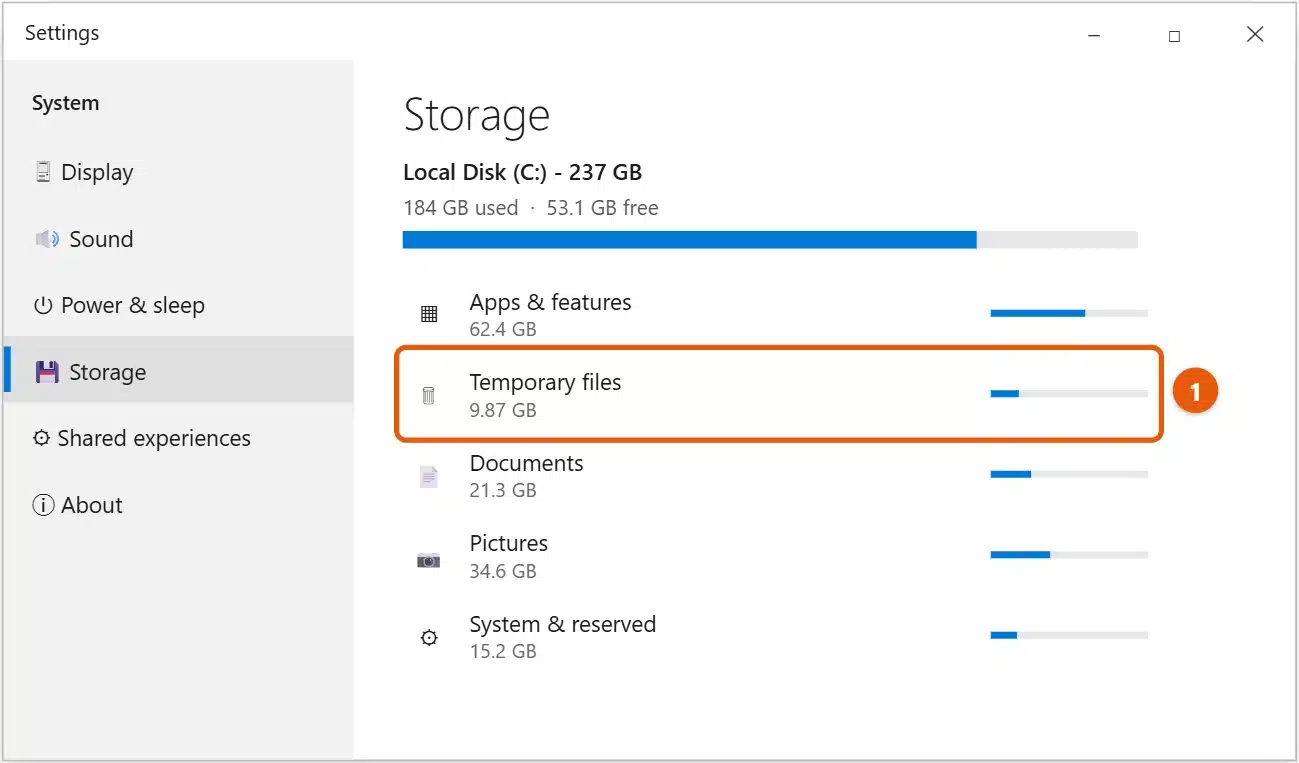Close the Settings window
1299x763 pixels.
point(1255,35)
